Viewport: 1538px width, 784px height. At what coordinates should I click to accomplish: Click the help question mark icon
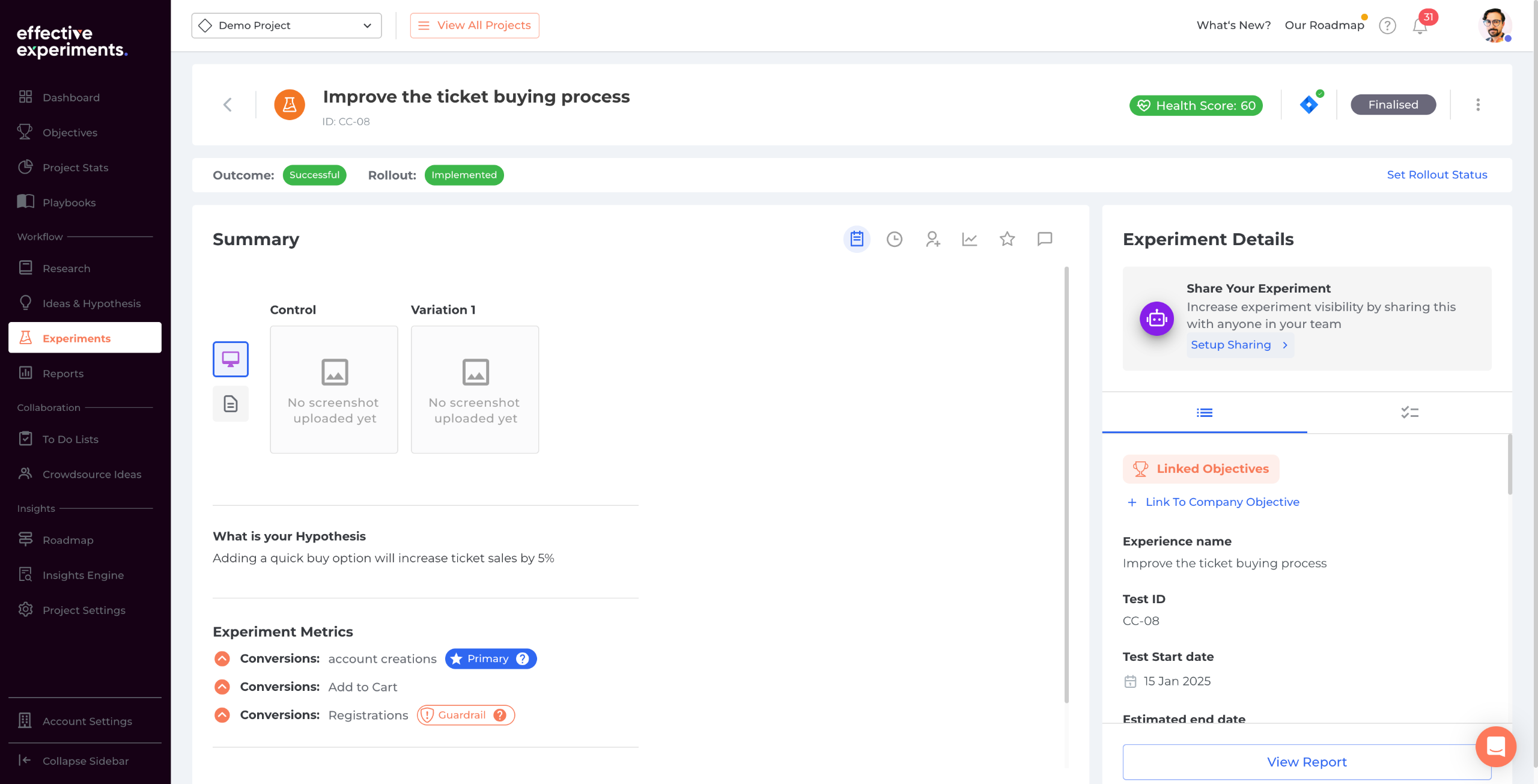1387,26
